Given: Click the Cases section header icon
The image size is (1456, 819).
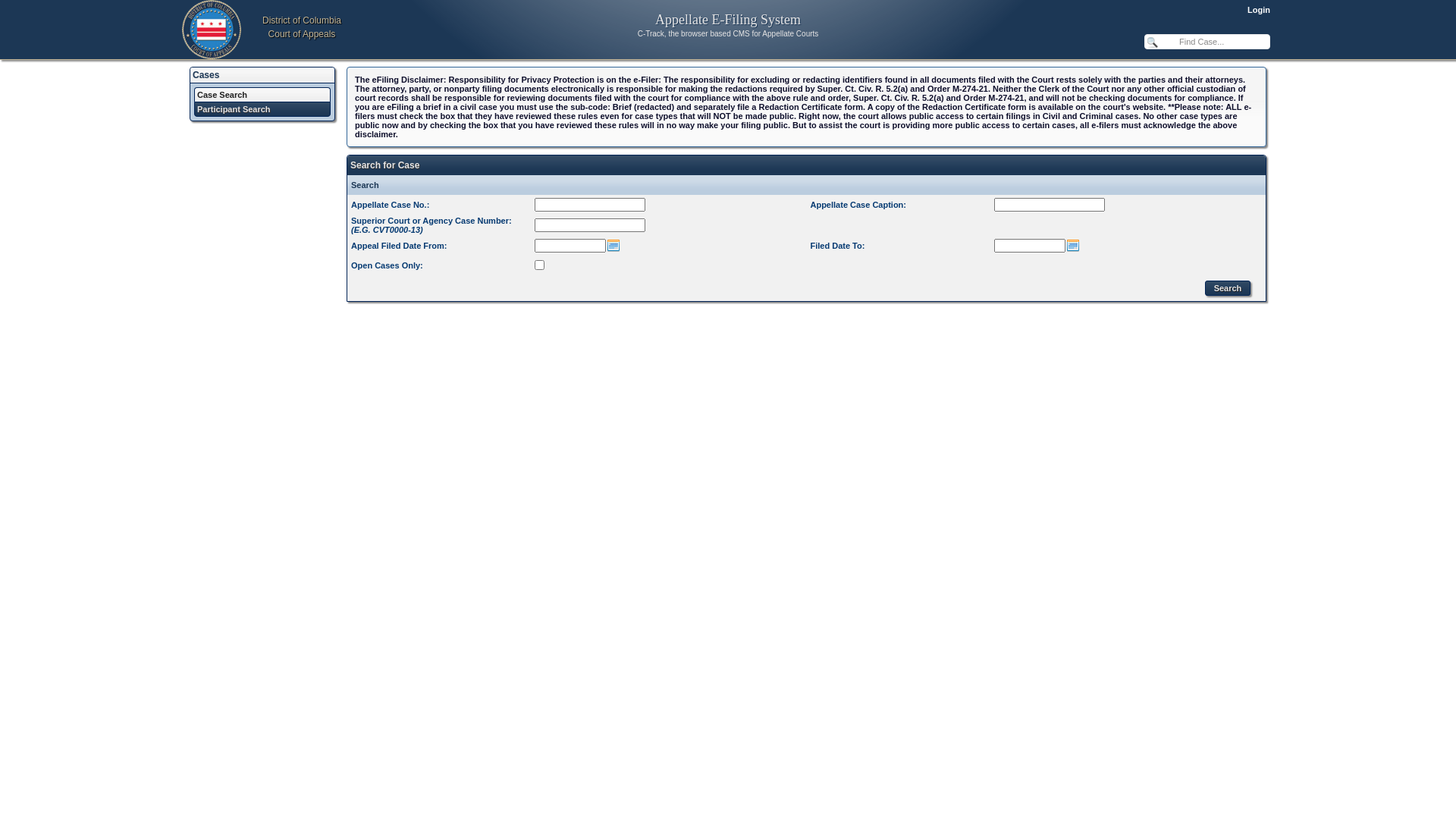Looking at the screenshot, I should pyautogui.click(x=206, y=75).
